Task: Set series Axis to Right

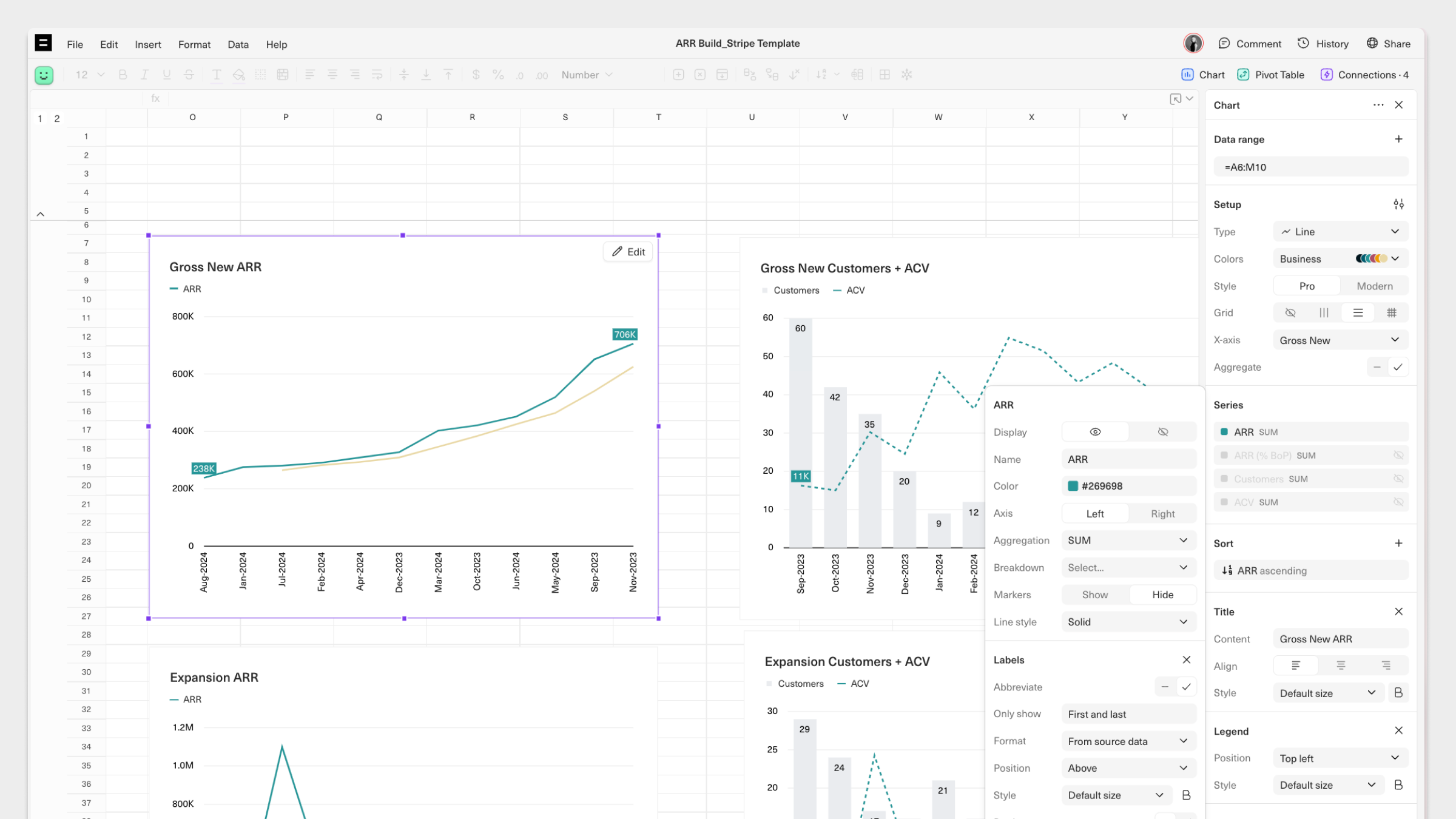Action: pos(1162,514)
